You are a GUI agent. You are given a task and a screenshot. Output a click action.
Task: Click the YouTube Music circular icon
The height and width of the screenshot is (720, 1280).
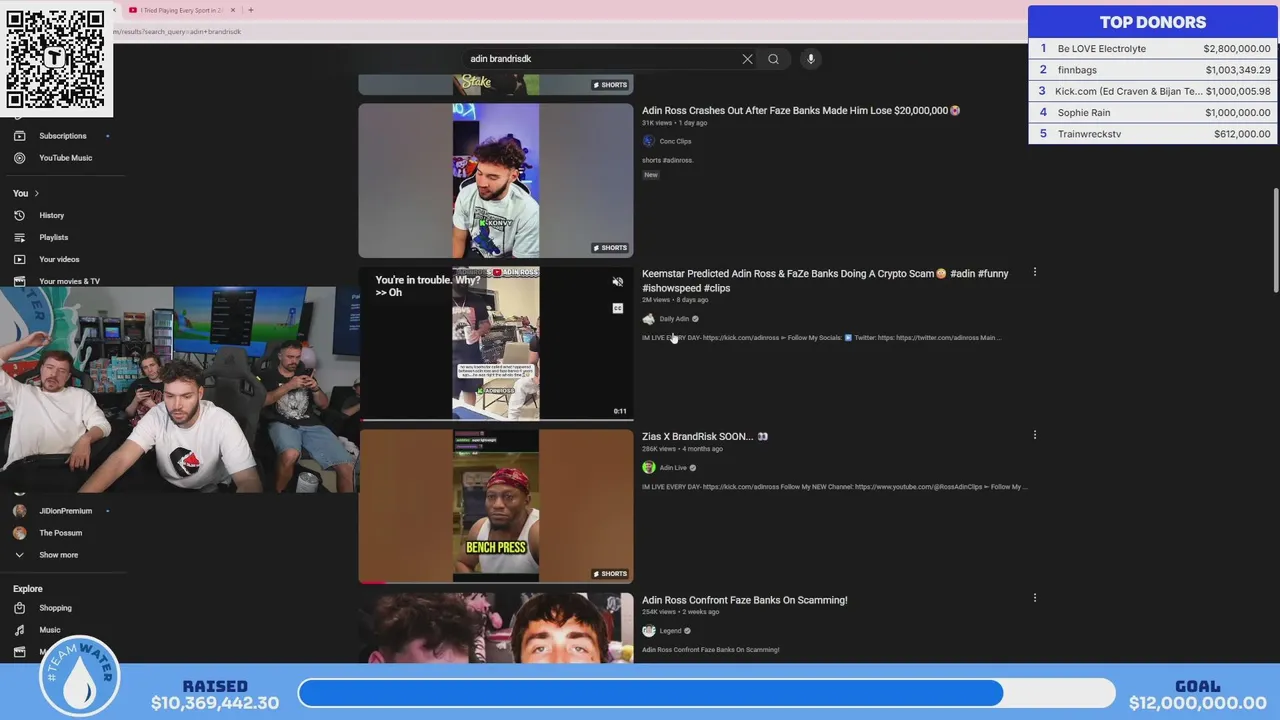click(x=19, y=158)
